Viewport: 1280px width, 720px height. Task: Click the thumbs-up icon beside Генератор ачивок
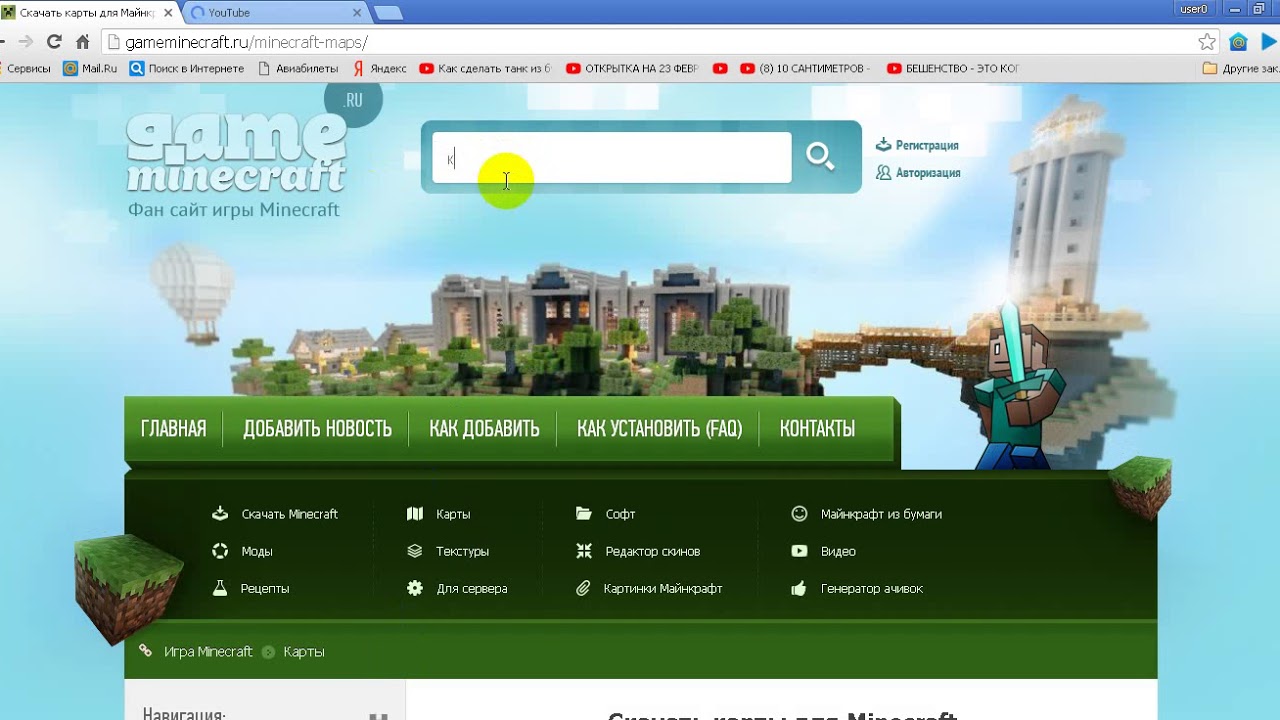799,588
